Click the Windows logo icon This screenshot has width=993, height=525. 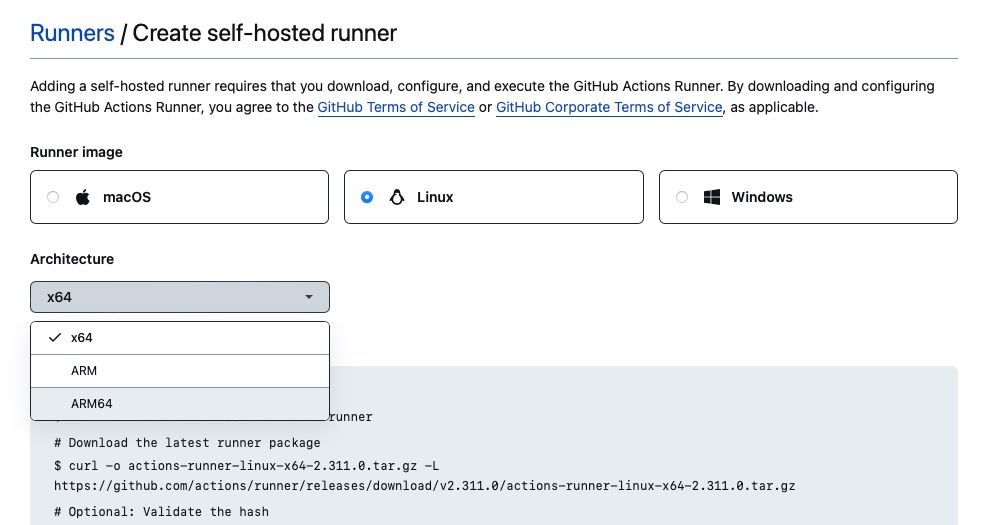pyautogui.click(x=712, y=197)
